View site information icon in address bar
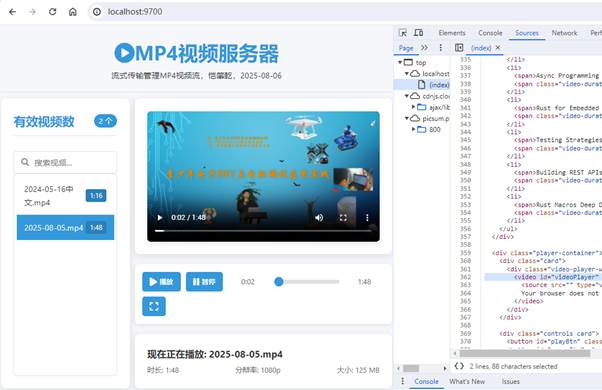 97,12
